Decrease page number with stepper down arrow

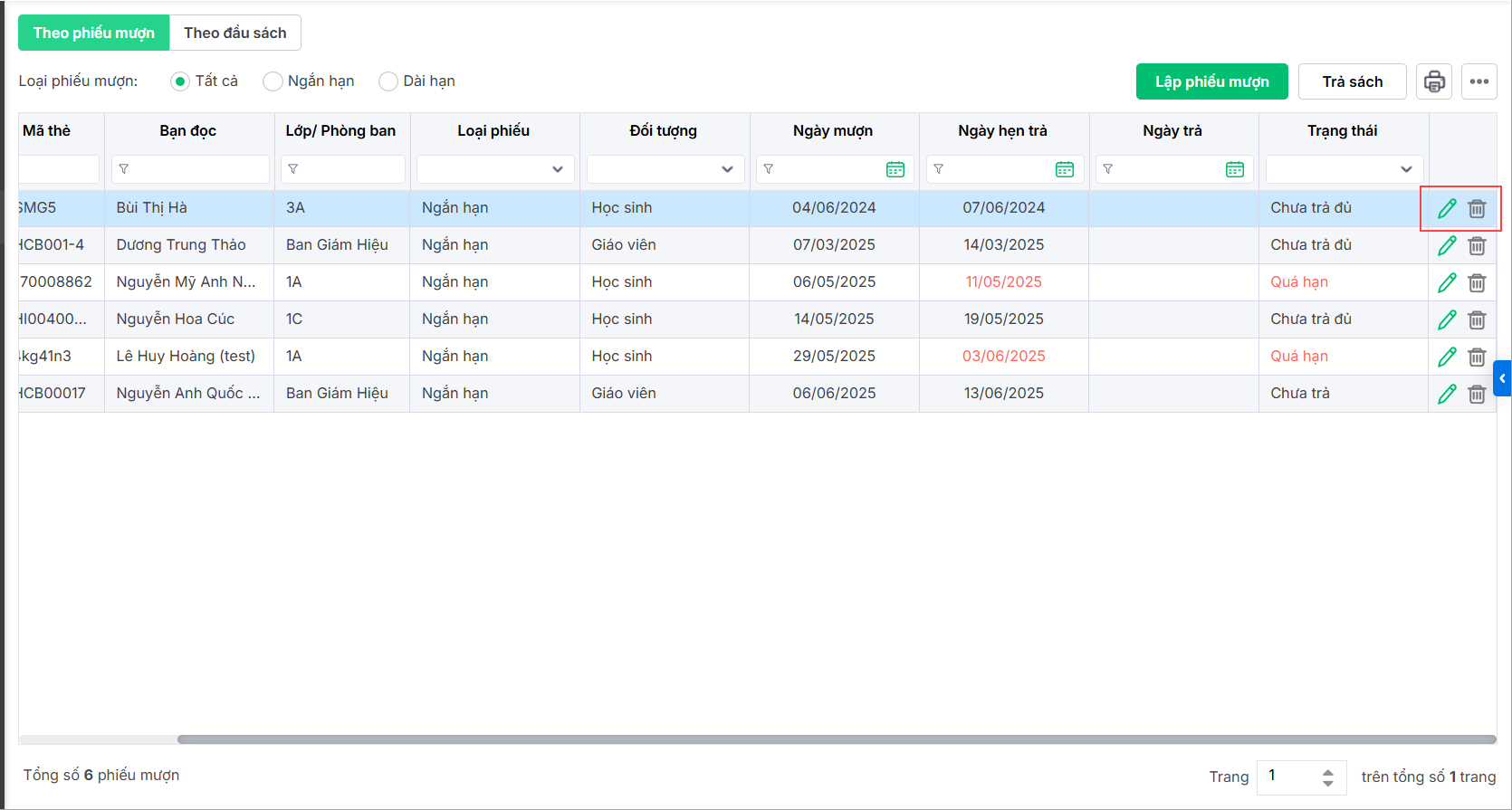[1328, 783]
